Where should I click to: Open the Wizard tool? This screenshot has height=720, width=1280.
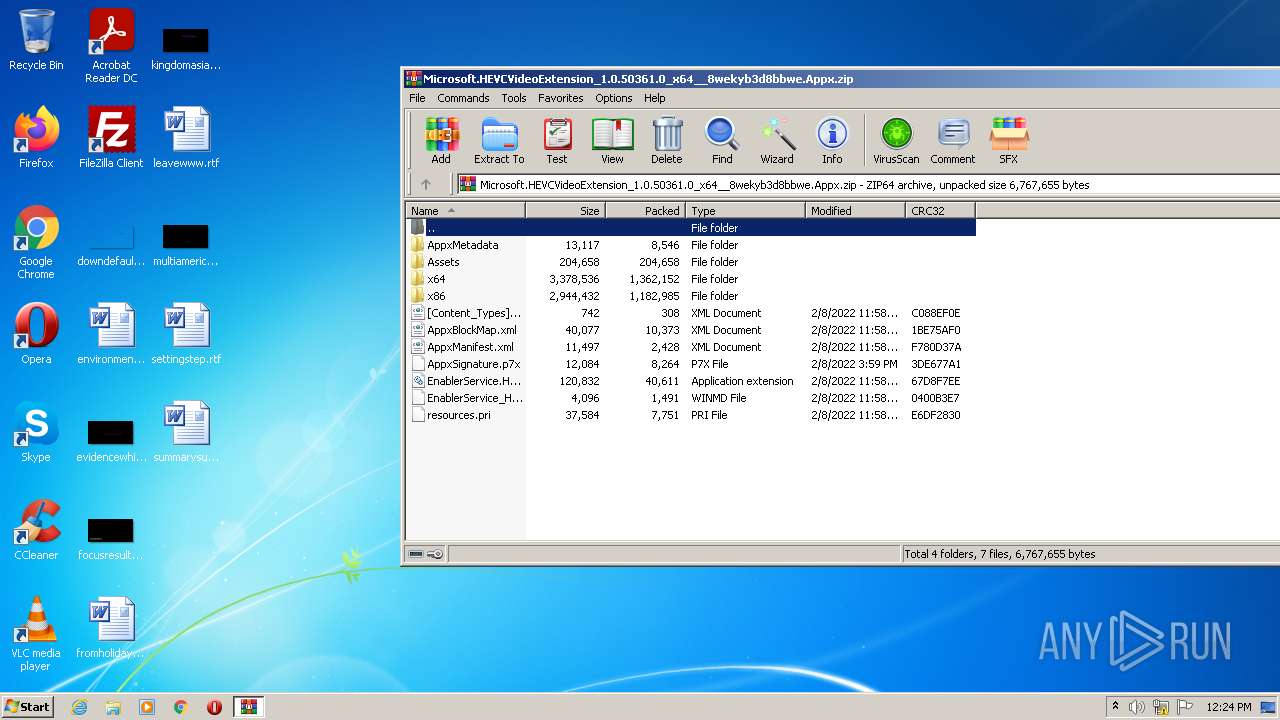pos(777,141)
